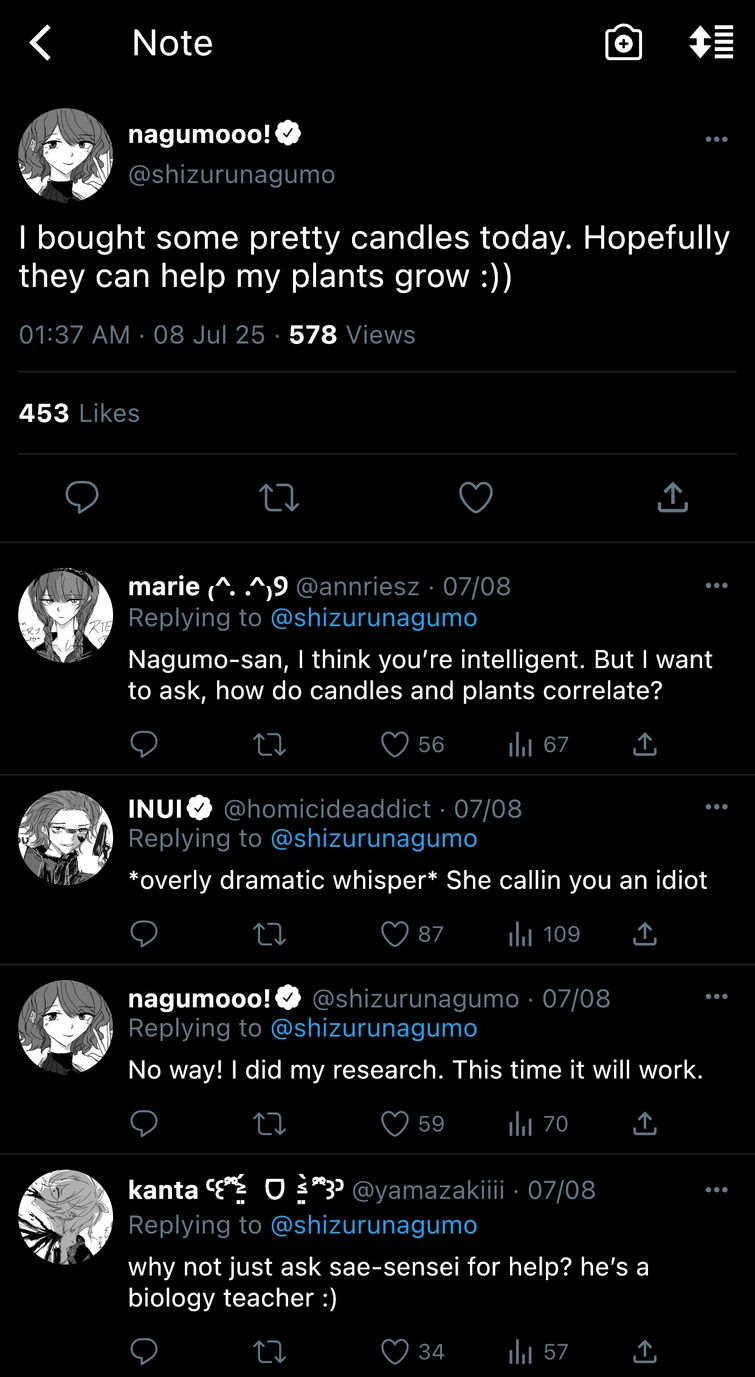Tap @shizurunagumo mention in kanta's reply

tap(373, 1225)
